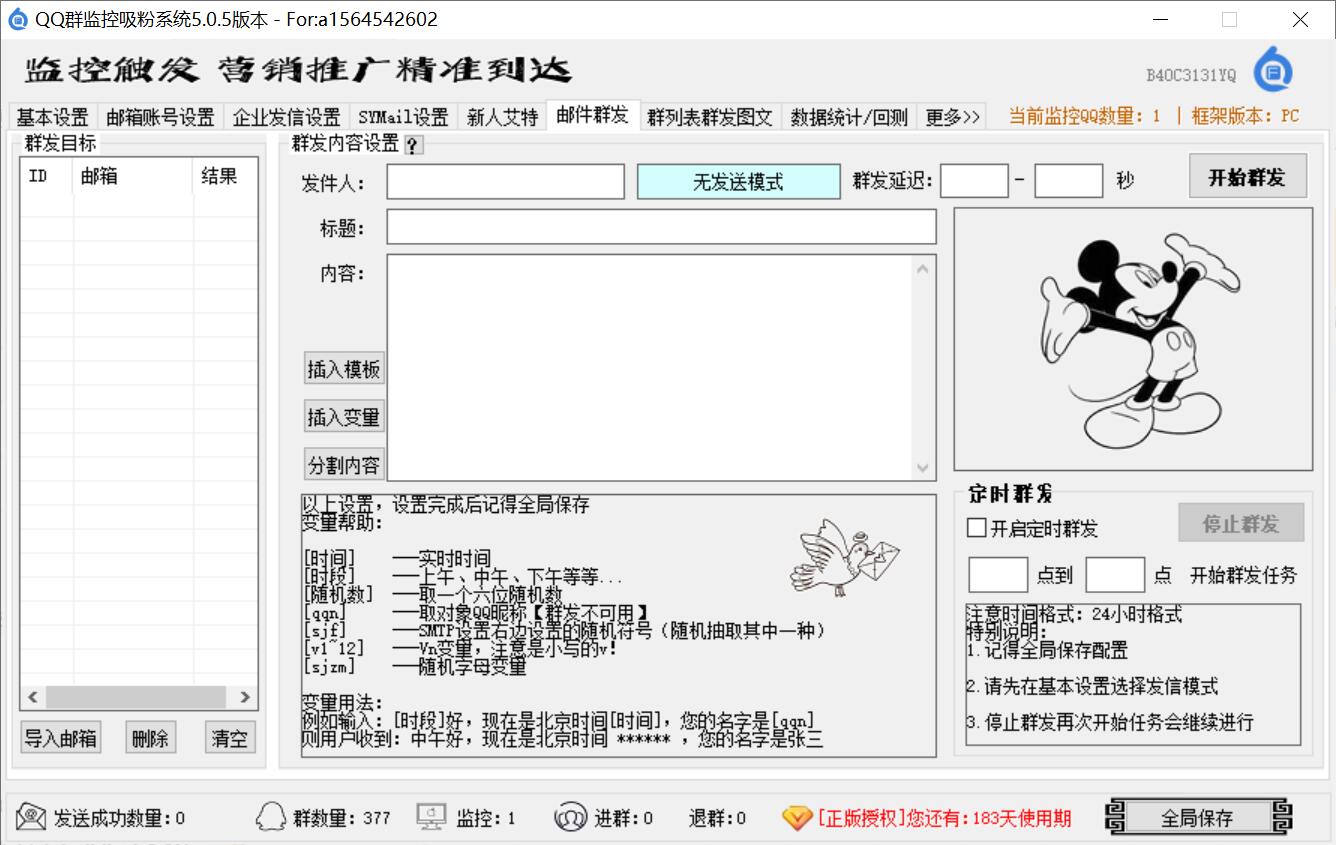Click the second 群发延迟 seconds field
The width and height of the screenshot is (1336, 845).
1069,181
